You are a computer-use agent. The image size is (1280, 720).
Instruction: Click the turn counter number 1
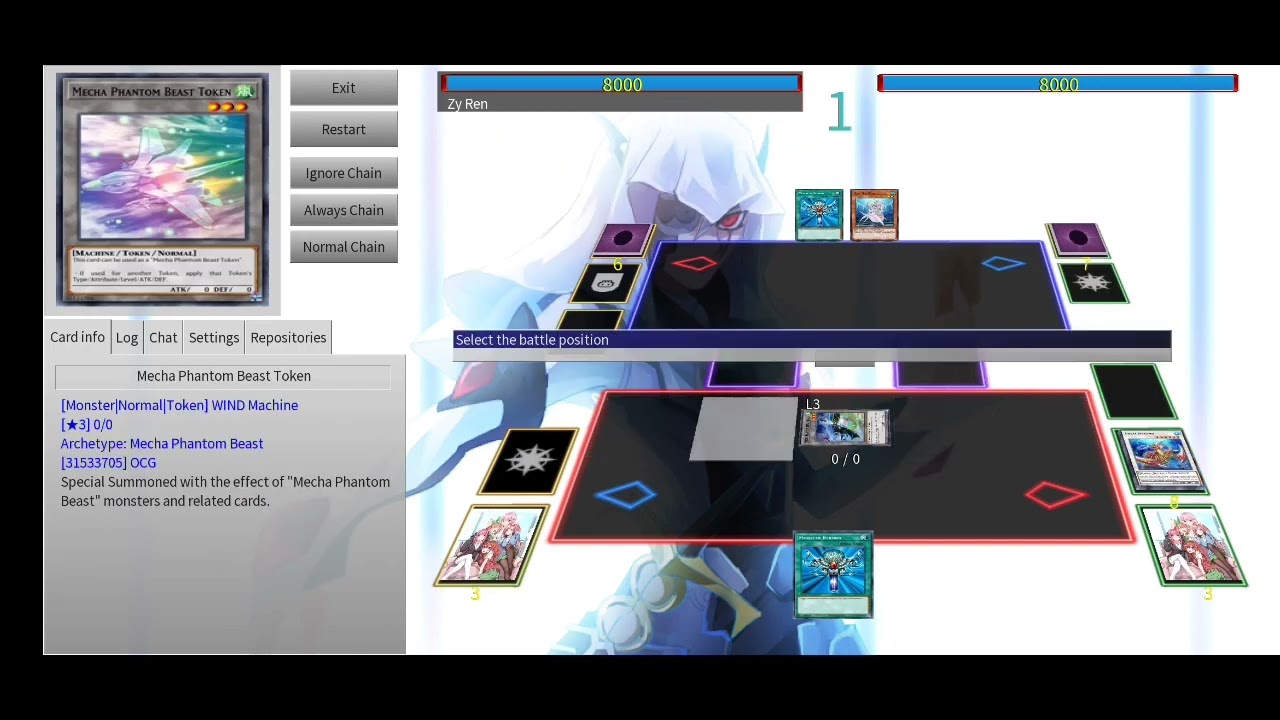839,112
